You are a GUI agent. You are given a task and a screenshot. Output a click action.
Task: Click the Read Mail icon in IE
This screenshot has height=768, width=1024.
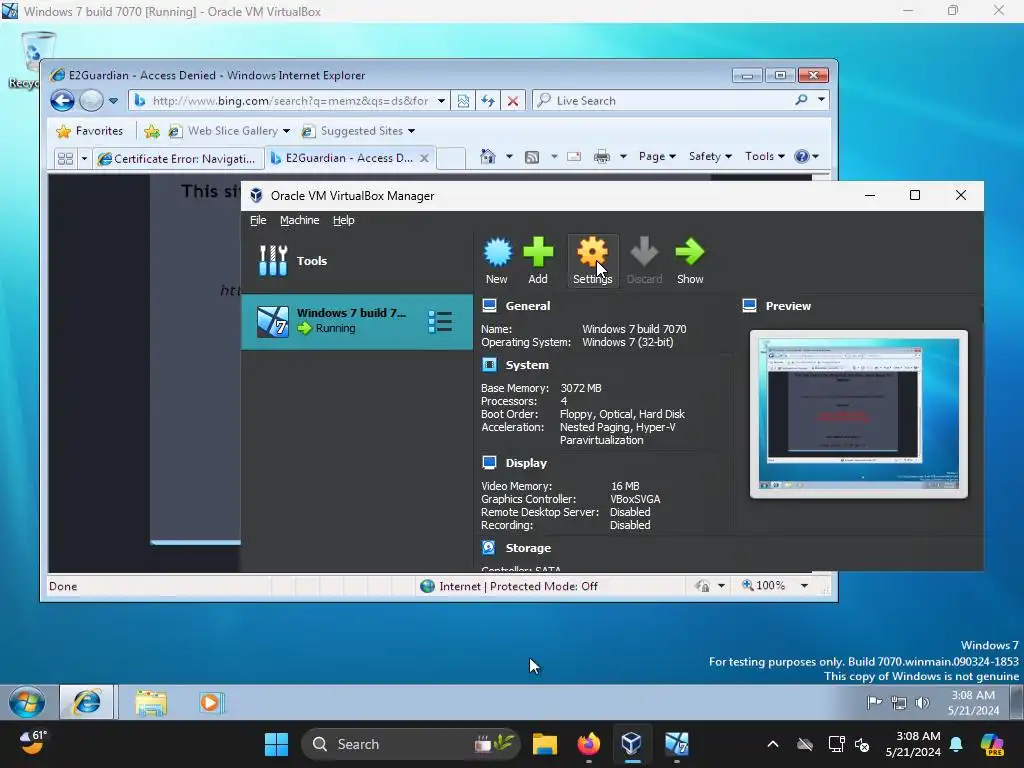pyautogui.click(x=574, y=156)
